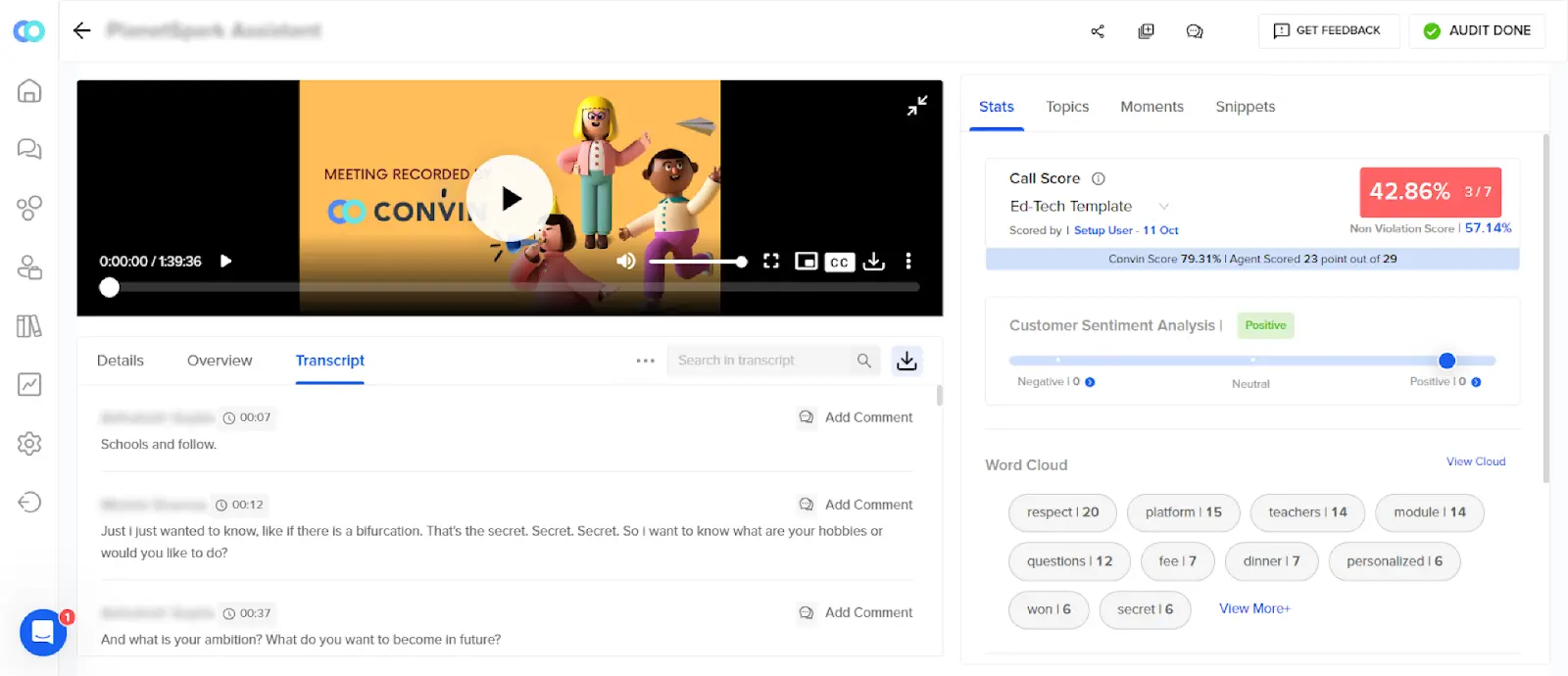Select the Stats tab

tap(997, 107)
